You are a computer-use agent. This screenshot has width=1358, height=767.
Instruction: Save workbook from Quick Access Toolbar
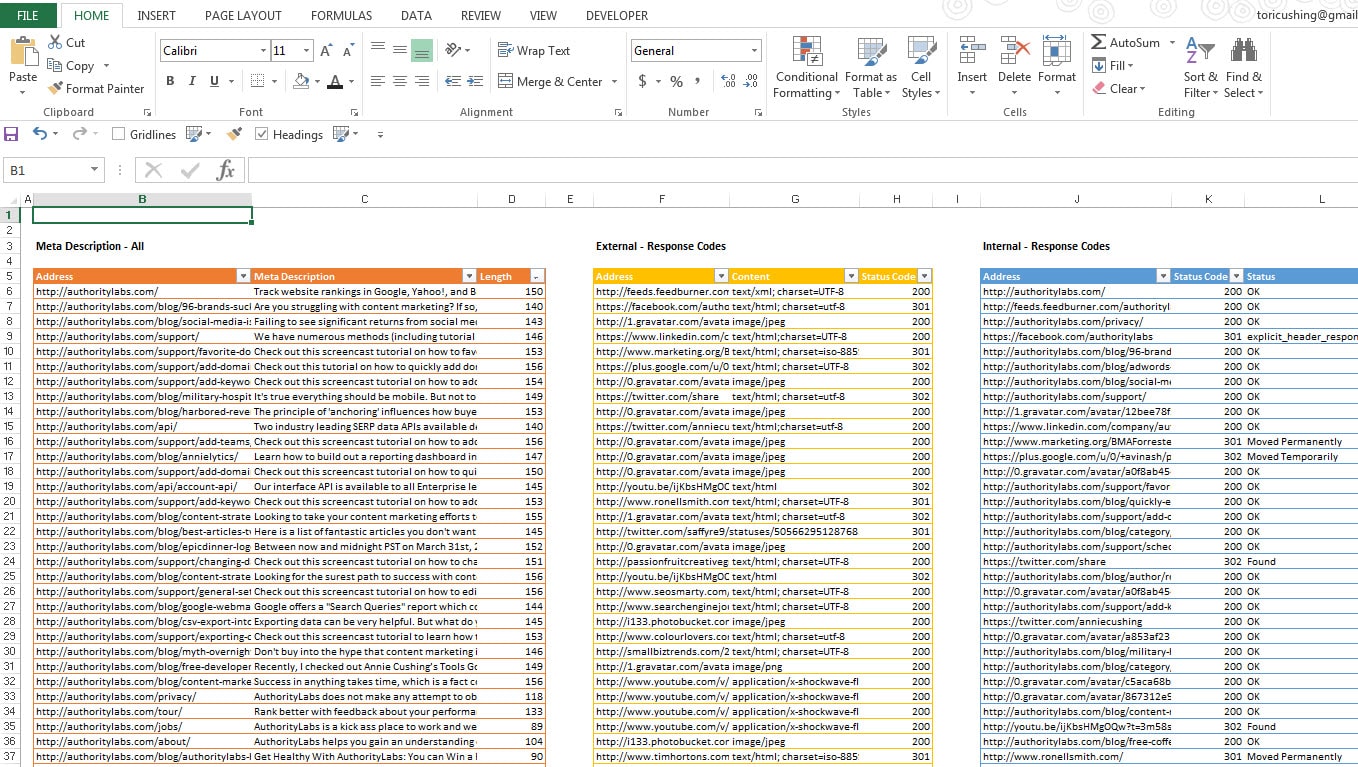pos(12,134)
